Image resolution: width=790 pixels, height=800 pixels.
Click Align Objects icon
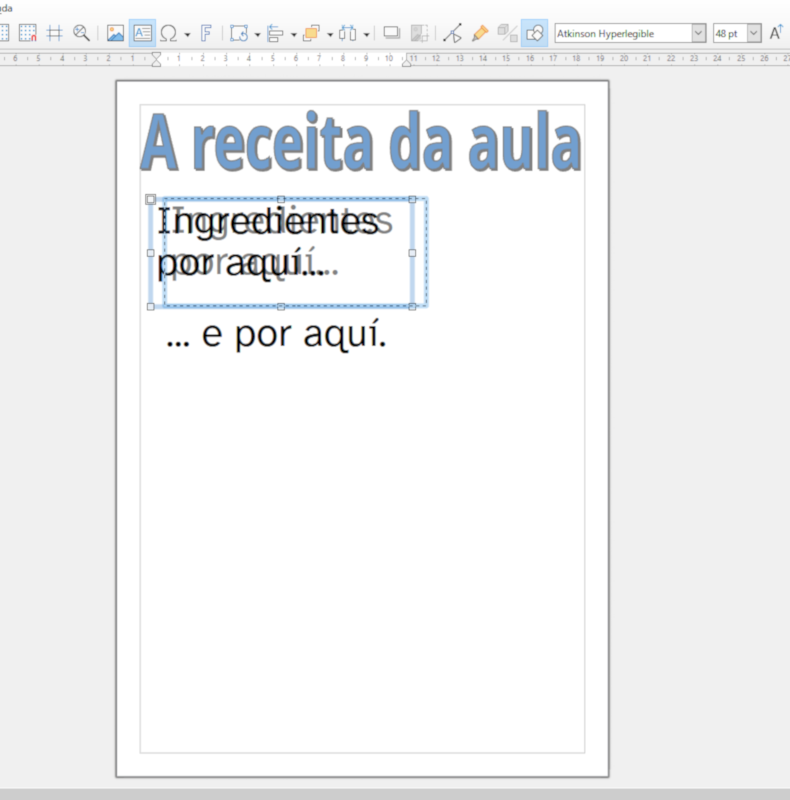coord(276,34)
